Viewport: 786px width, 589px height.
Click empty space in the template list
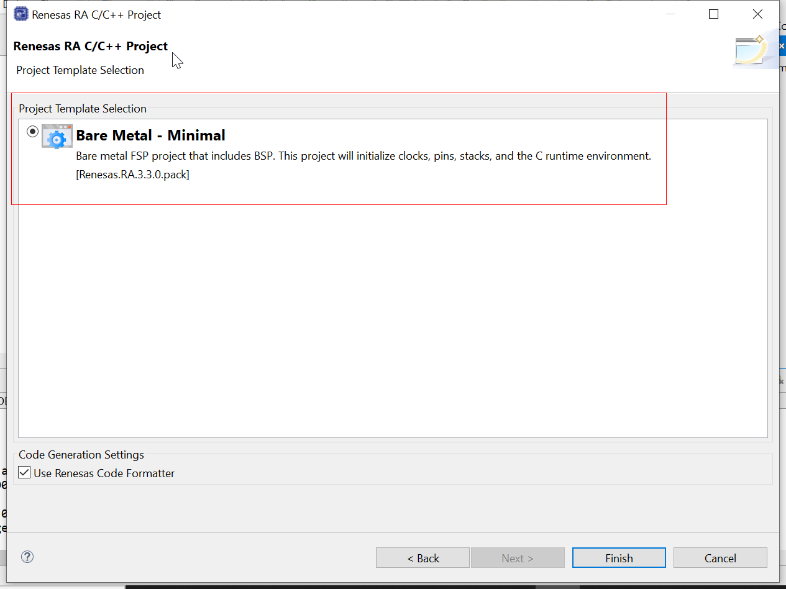pyautogui.click(x=392, y=320)
